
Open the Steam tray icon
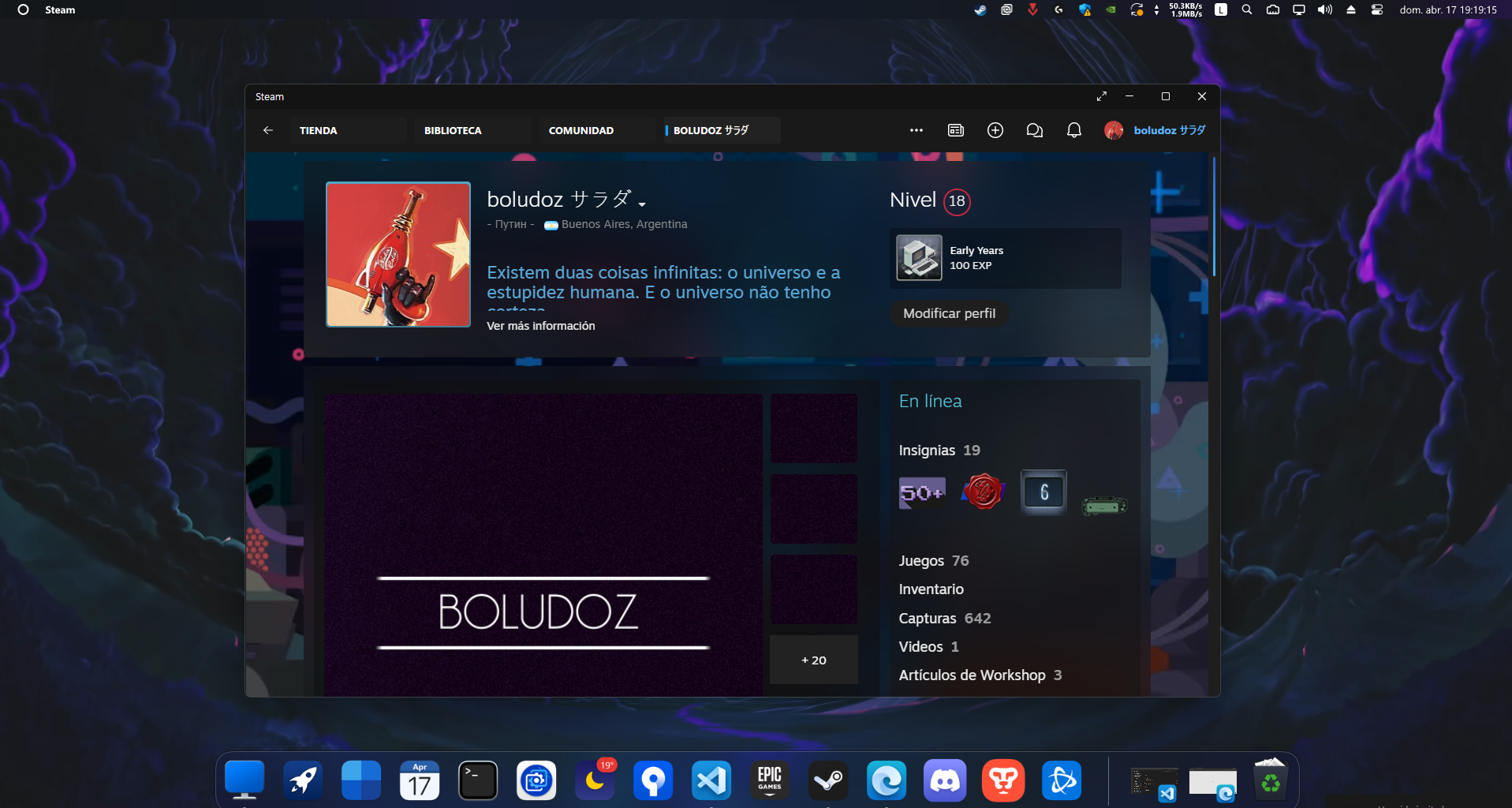click(979, 10)
